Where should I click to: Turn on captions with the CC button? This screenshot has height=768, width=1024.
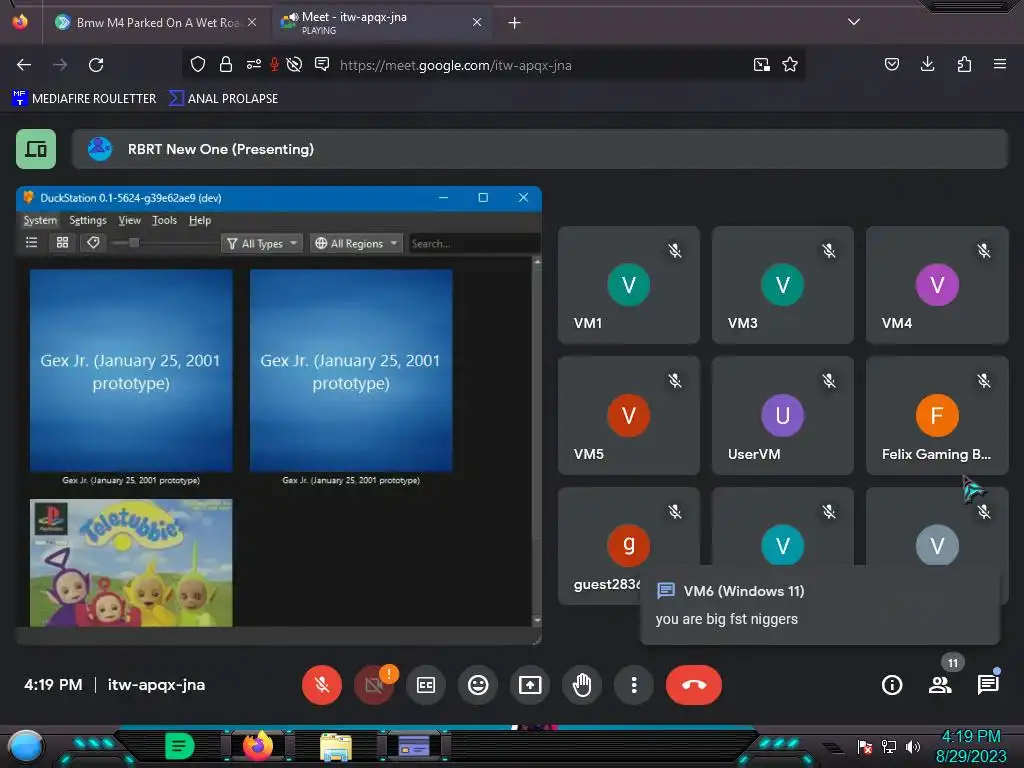pyautogui.click(x=426, y=685)
